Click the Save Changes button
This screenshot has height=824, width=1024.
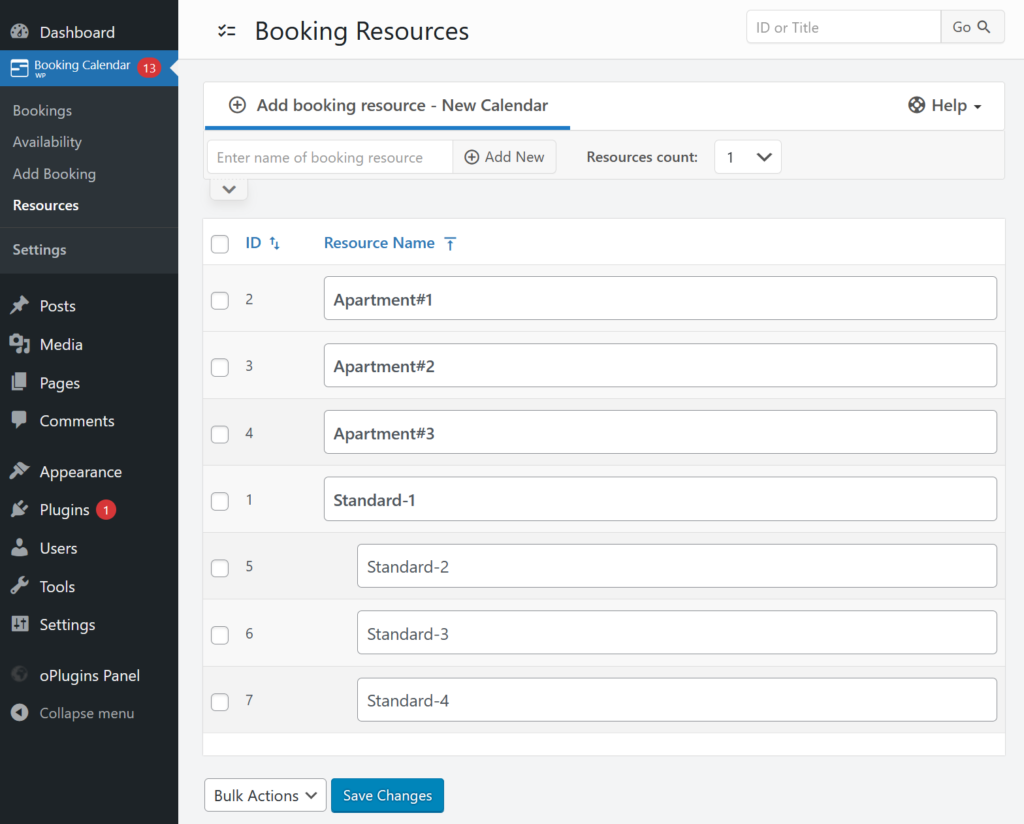(387, 795)
